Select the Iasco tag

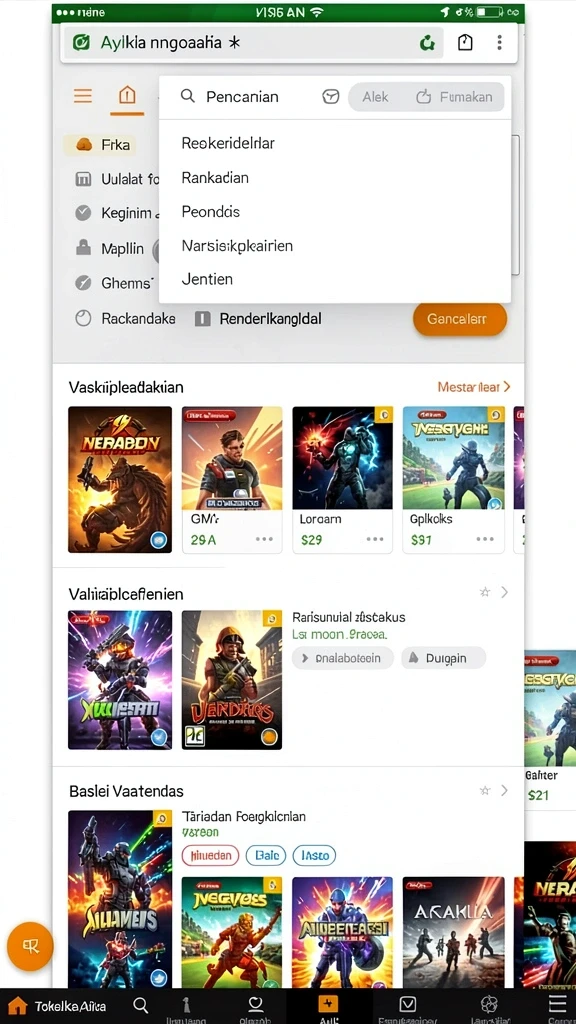pyautogui.click(x=315, y=855)
